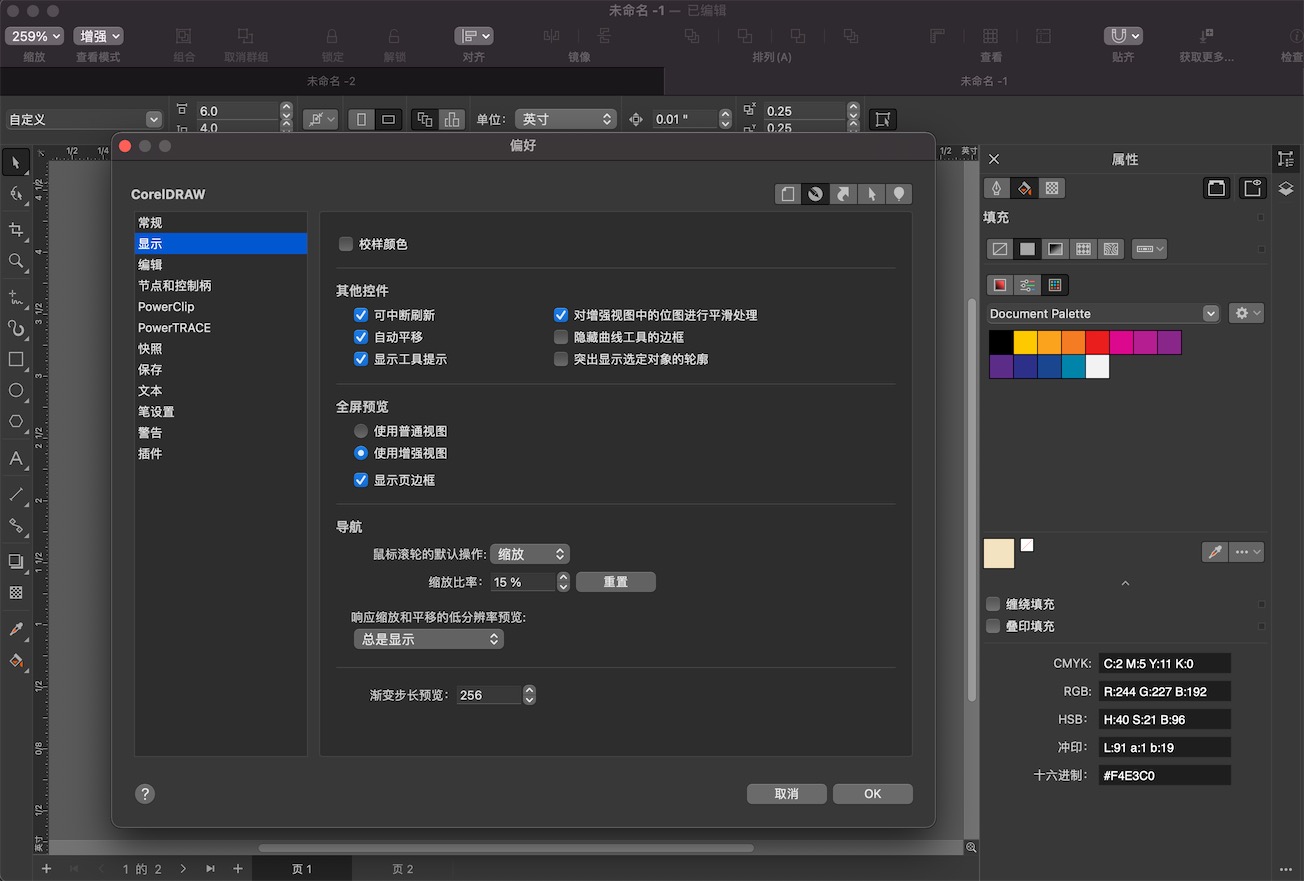The width and height of the screenshot is (1304, 881).
Task: Select the Drop shadow tool
Action: pos(16,561)
